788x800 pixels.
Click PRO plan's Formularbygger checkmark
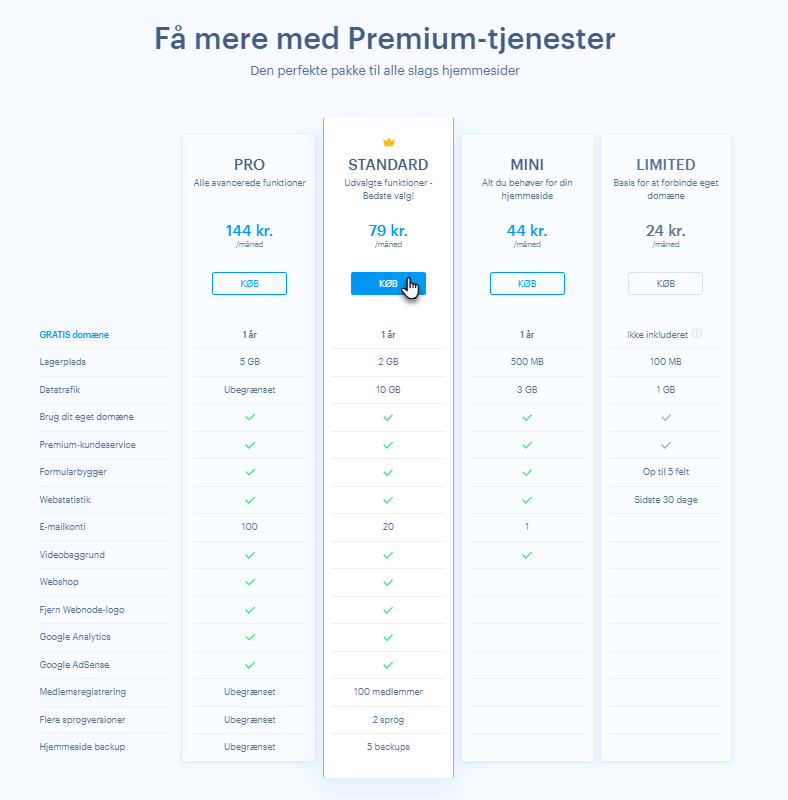pyautogui.click(x=249, y=471)
